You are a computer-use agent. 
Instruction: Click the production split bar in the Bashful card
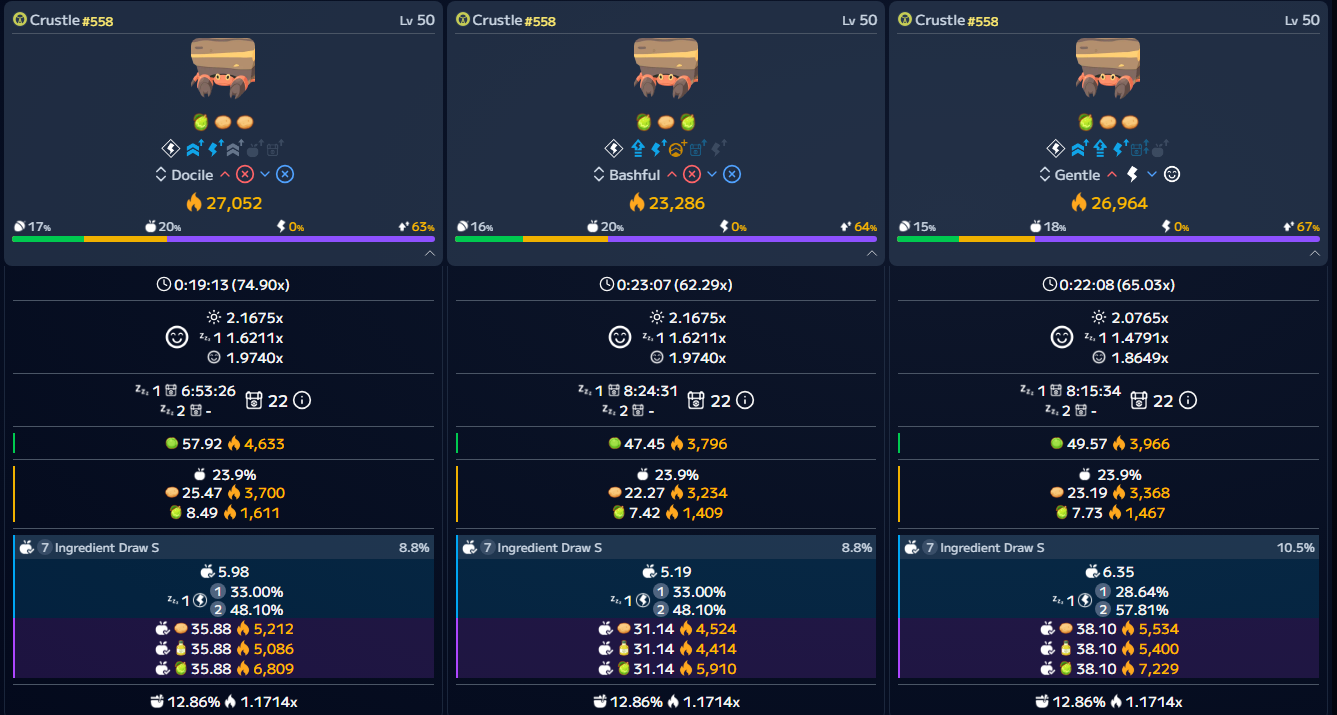click(666, 239)
